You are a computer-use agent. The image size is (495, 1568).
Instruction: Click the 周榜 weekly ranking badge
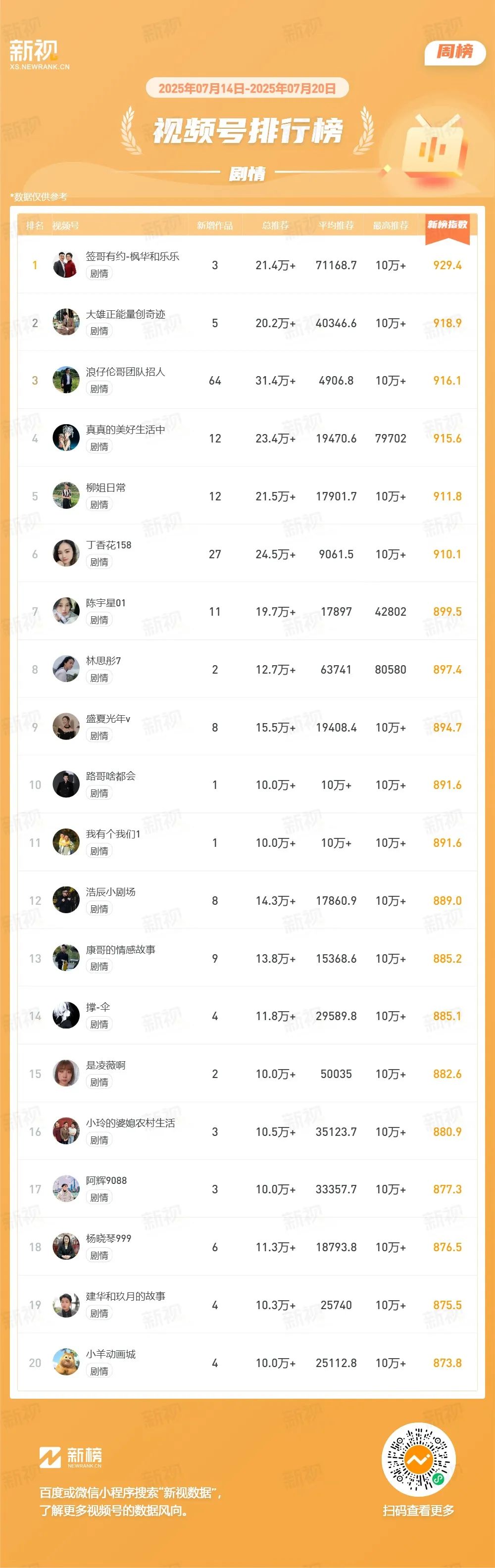coord(455,52)
